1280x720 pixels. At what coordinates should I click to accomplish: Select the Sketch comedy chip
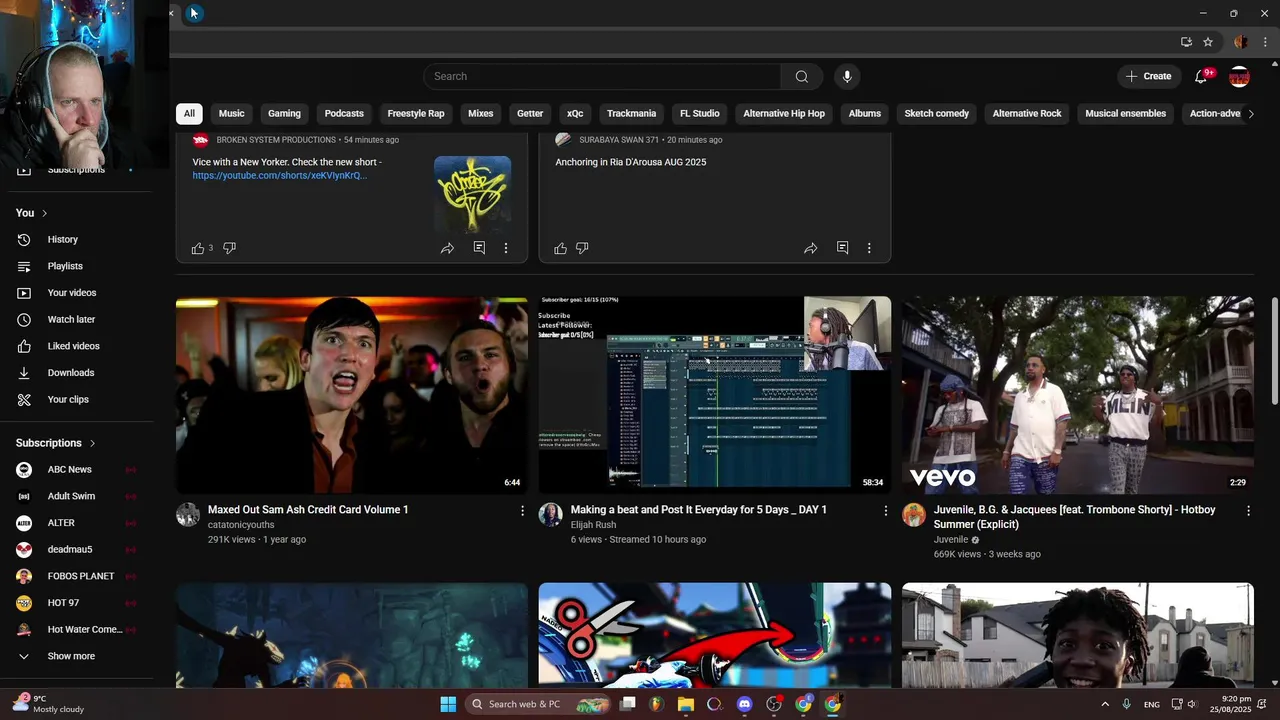(x=937, y=114)
